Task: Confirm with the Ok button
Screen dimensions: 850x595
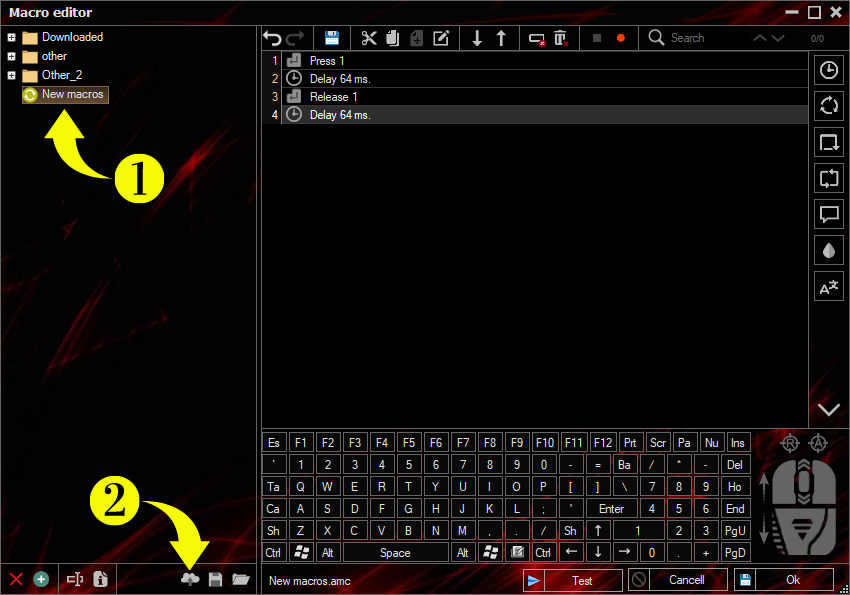Action: tap(783, 580)
